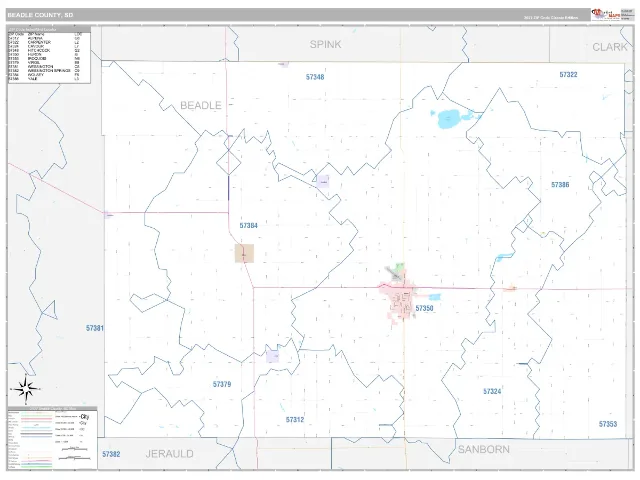
Task: Click the large blue lake
Action: tap(449, 119)
